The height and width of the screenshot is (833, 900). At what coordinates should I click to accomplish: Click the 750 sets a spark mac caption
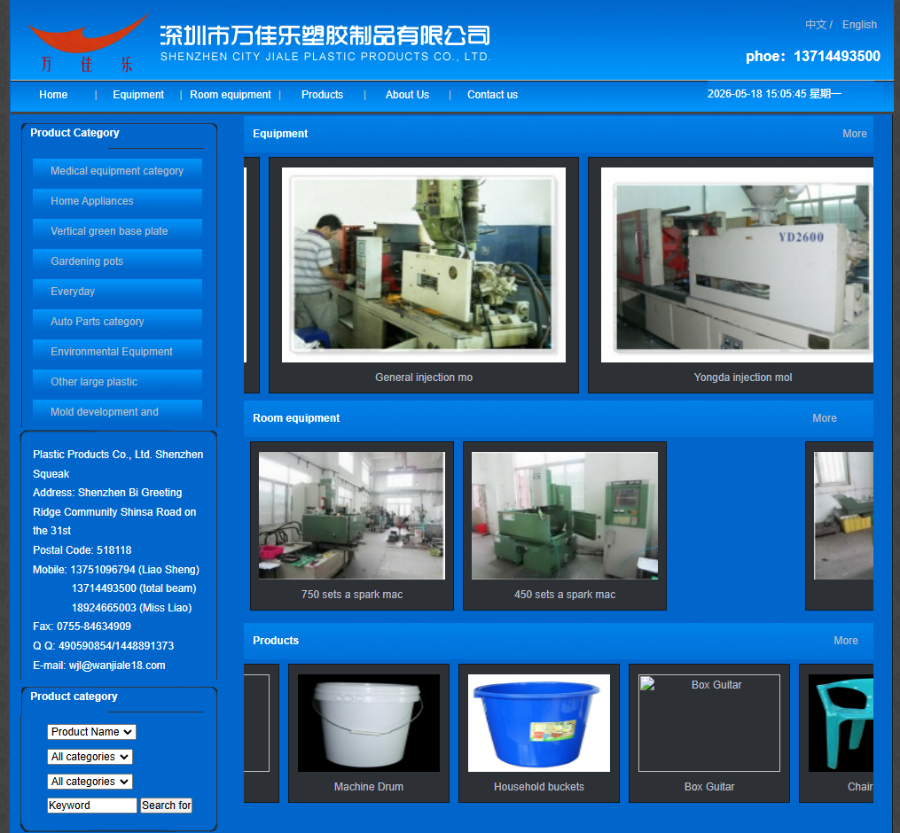pos(352,594)
